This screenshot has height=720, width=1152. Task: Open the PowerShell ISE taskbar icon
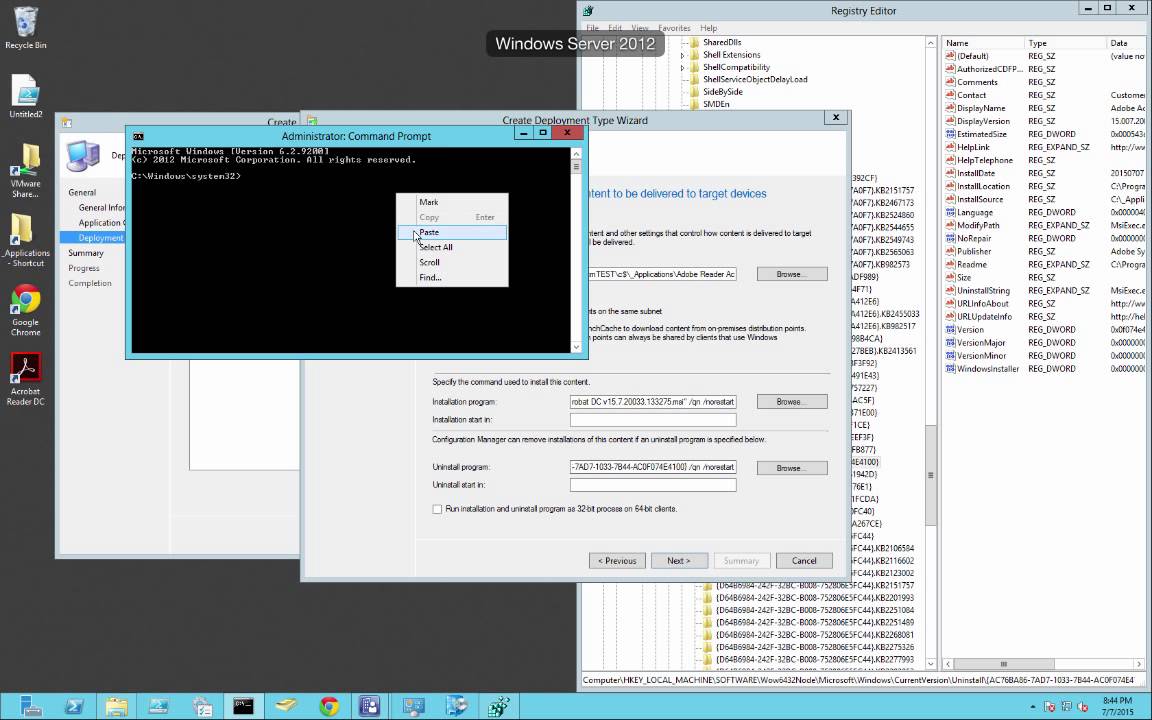point(159,706)
